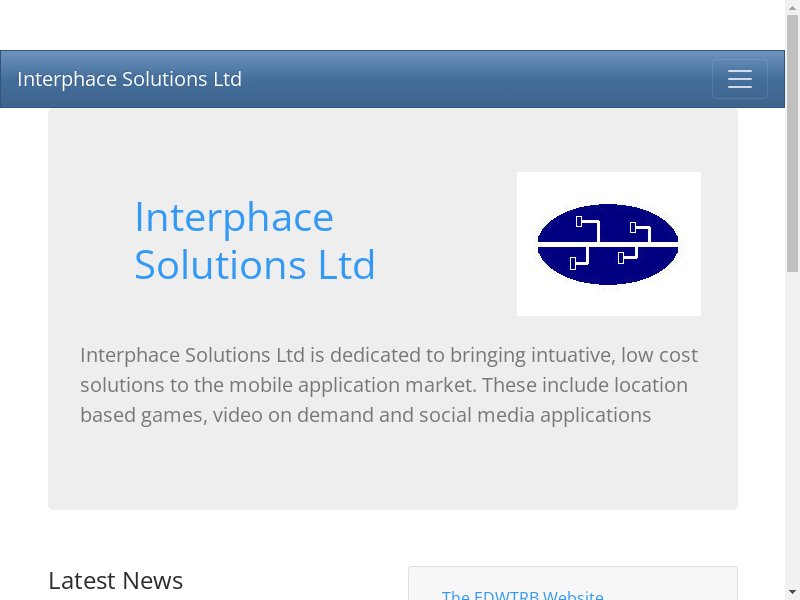The width and height of the screenshot is (800, 600).
Task: Open 'The EDWTRB Website' link
Action: [x=522, y=596]
